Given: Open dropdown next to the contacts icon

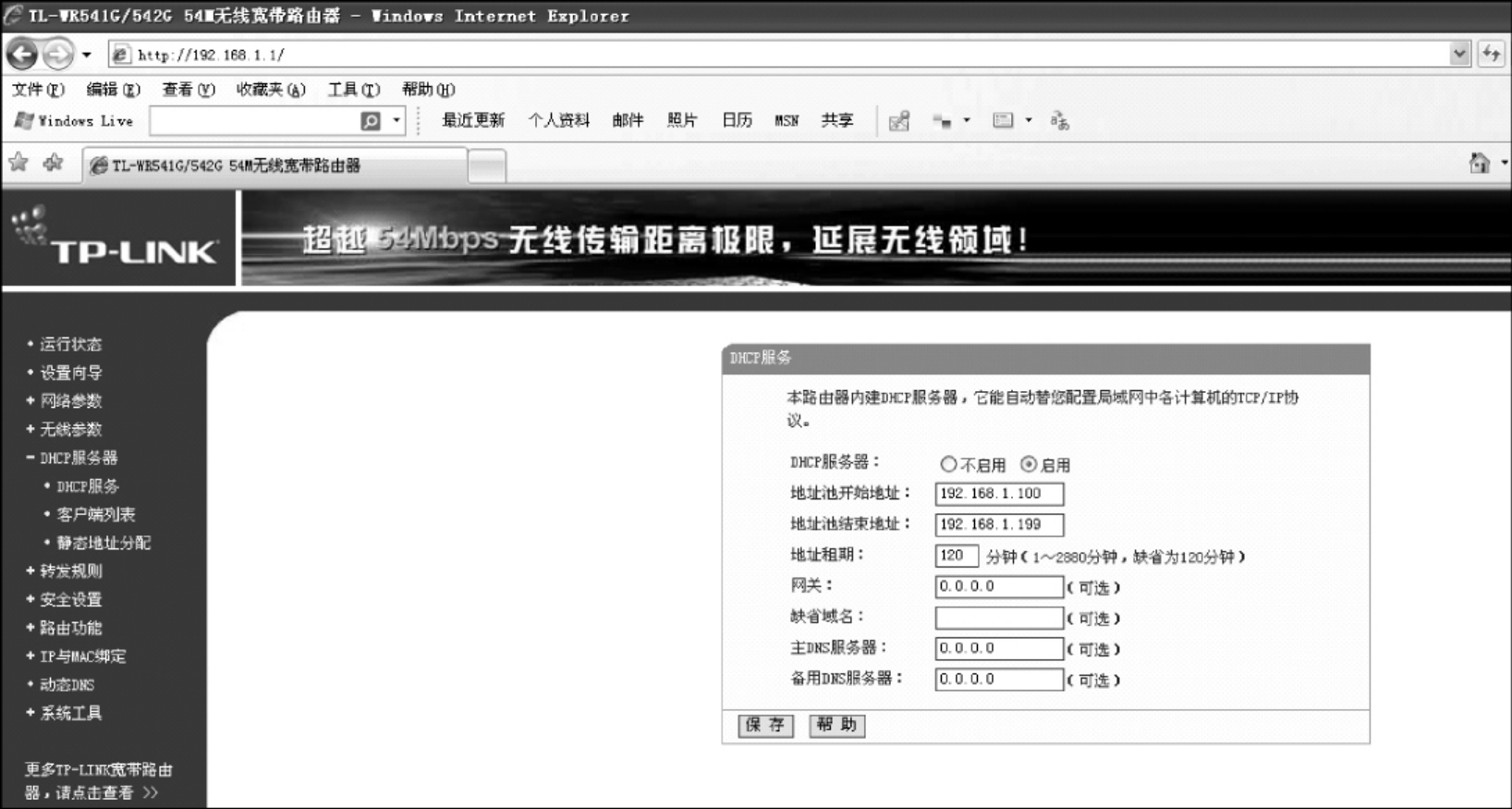Looking at the screenshot, I should [967, 120].
